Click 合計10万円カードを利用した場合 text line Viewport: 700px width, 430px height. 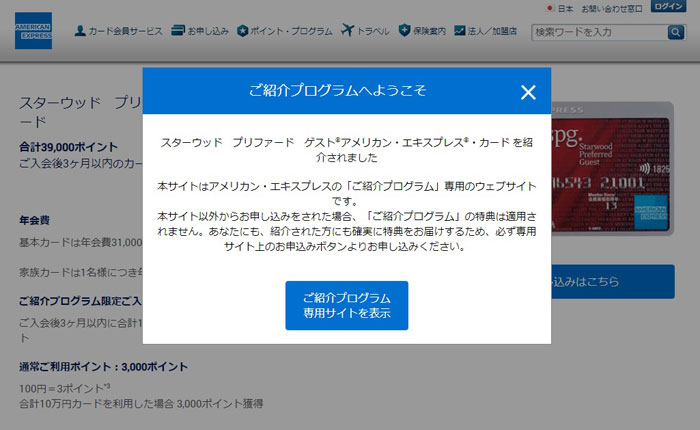tap(141, 404)
